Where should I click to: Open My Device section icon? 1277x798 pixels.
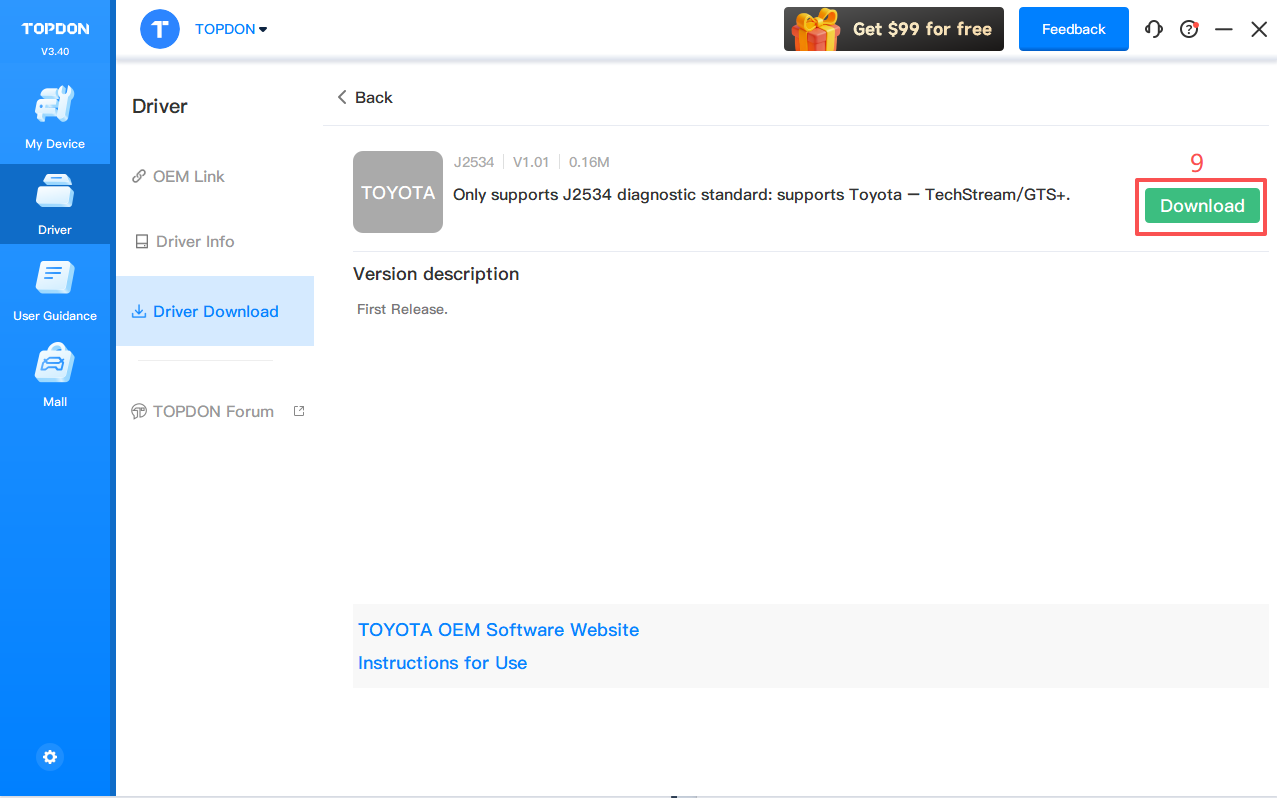(x=55, y=106)
